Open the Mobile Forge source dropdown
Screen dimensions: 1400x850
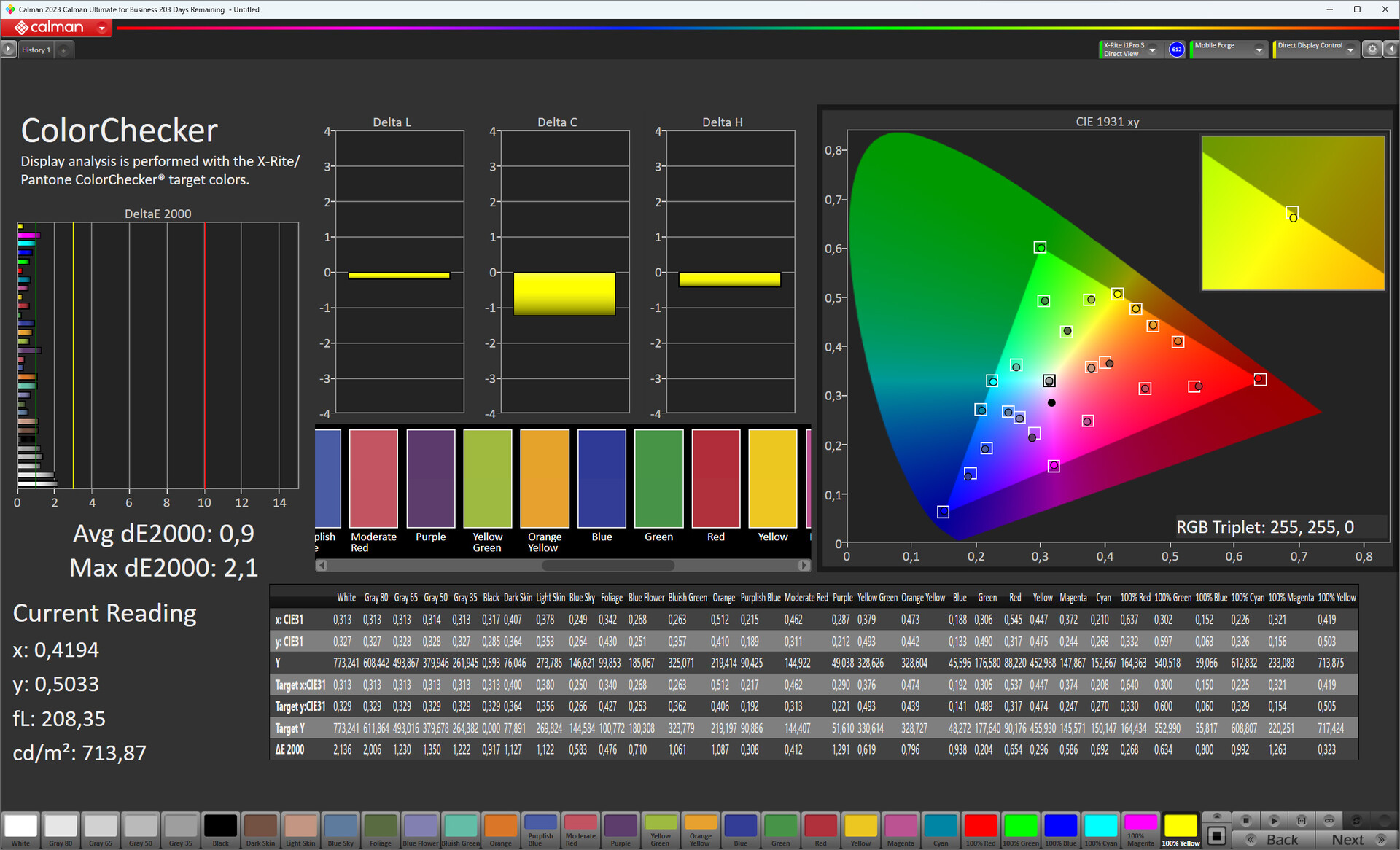tap(1259, 50)
